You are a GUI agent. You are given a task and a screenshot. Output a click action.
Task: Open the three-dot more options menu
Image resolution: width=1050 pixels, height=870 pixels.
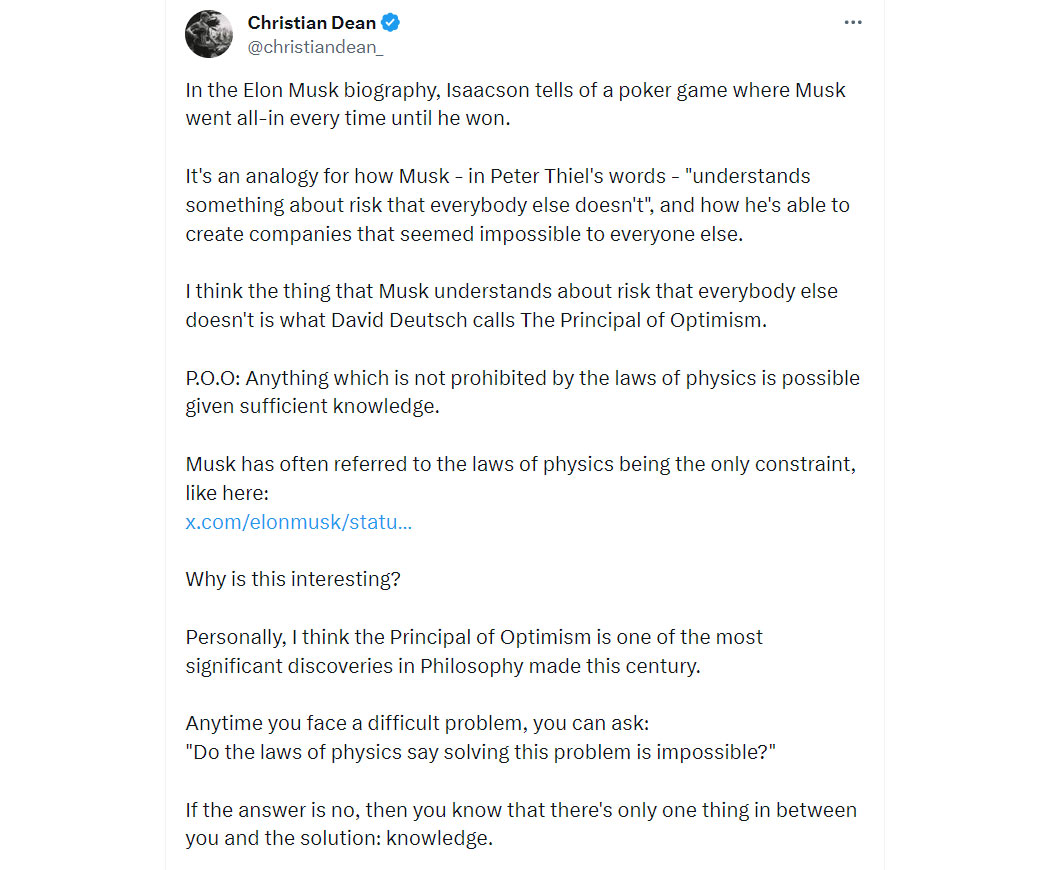click(852, 23)
